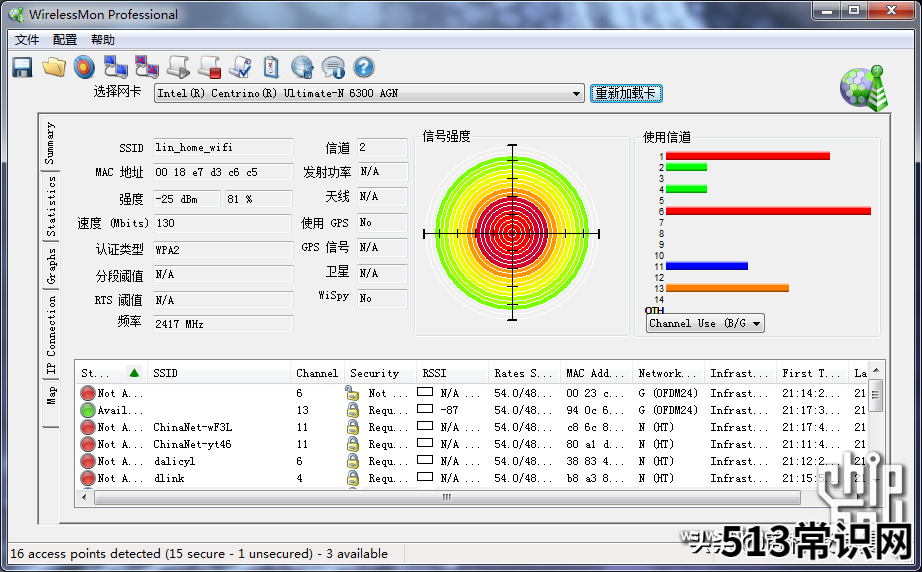This screenshot has height=572, width=922.
Task: Click the orange channel 13 usage bar
Action: tap(727, 288)
